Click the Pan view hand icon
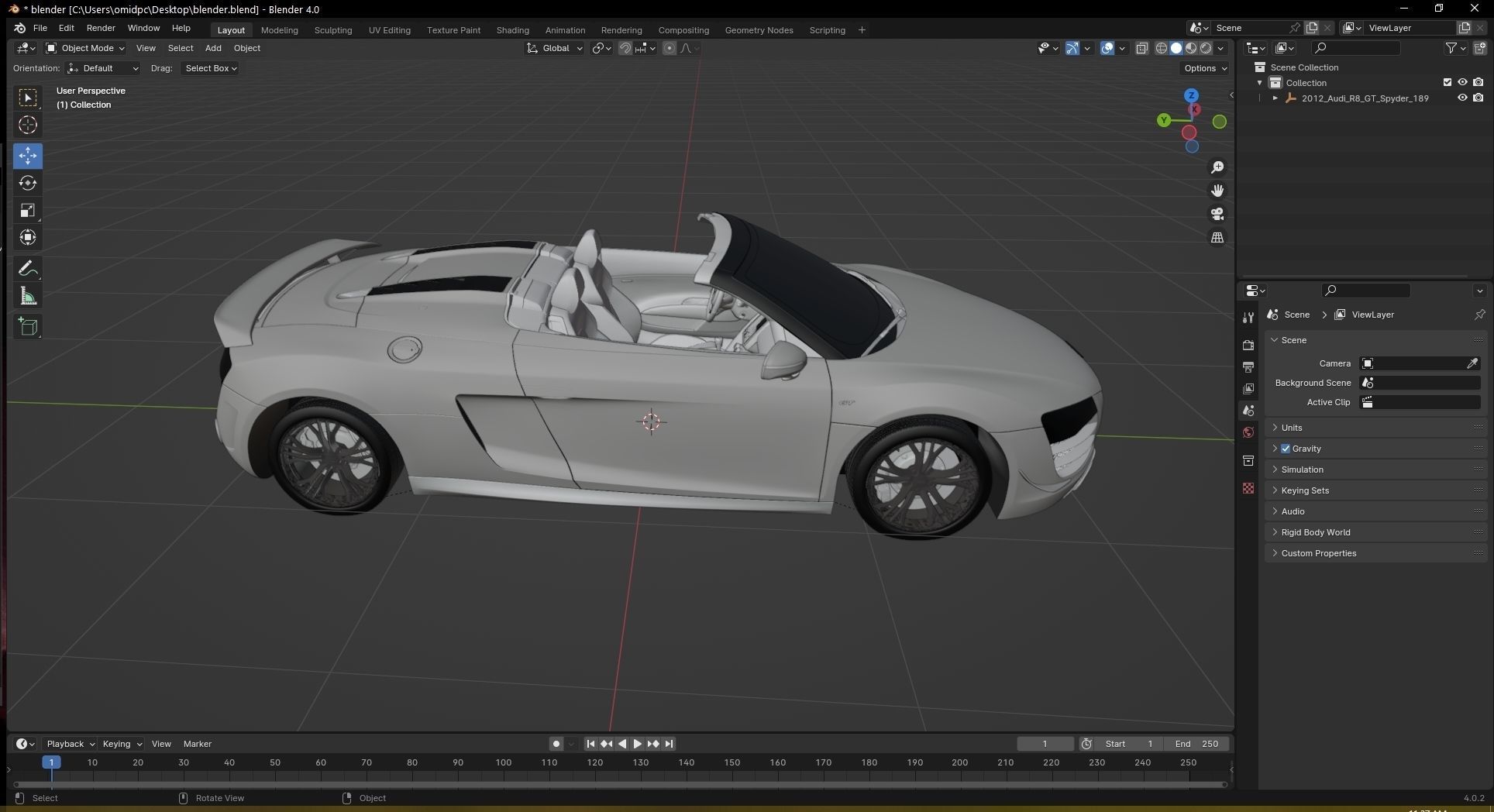The image size is (1494, 812). click(1217, 191)
